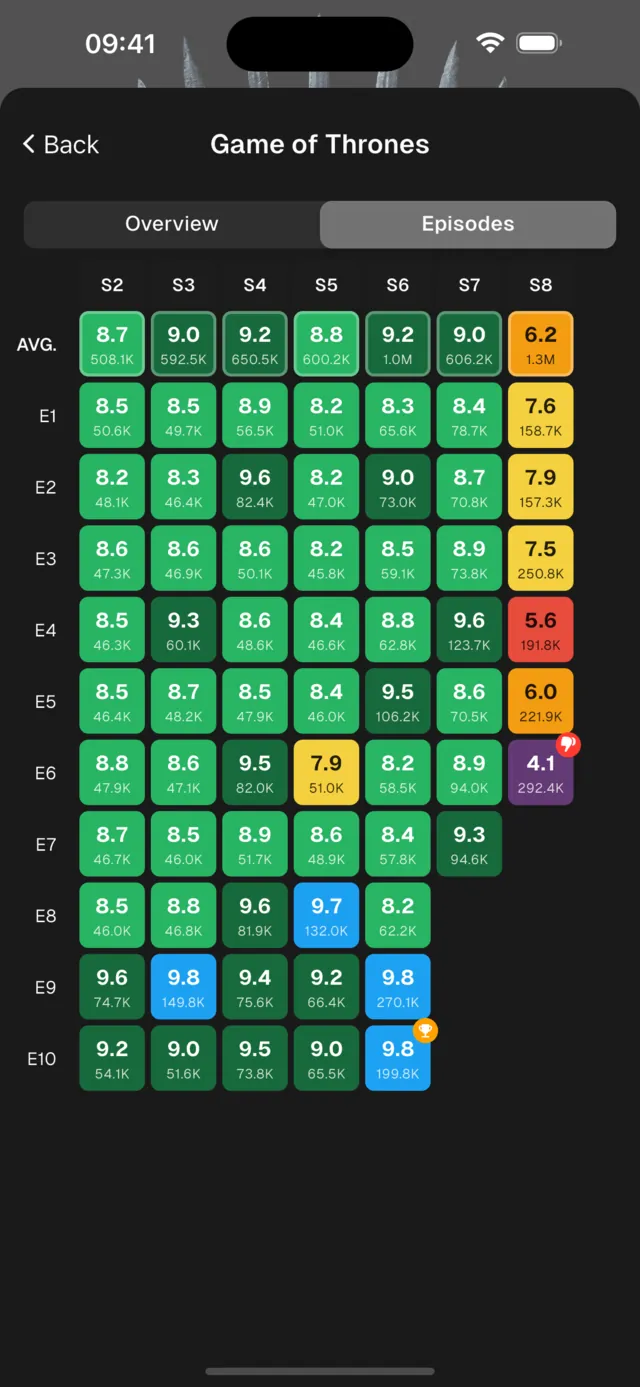Open the S5 average 8.8 cell

326,344
